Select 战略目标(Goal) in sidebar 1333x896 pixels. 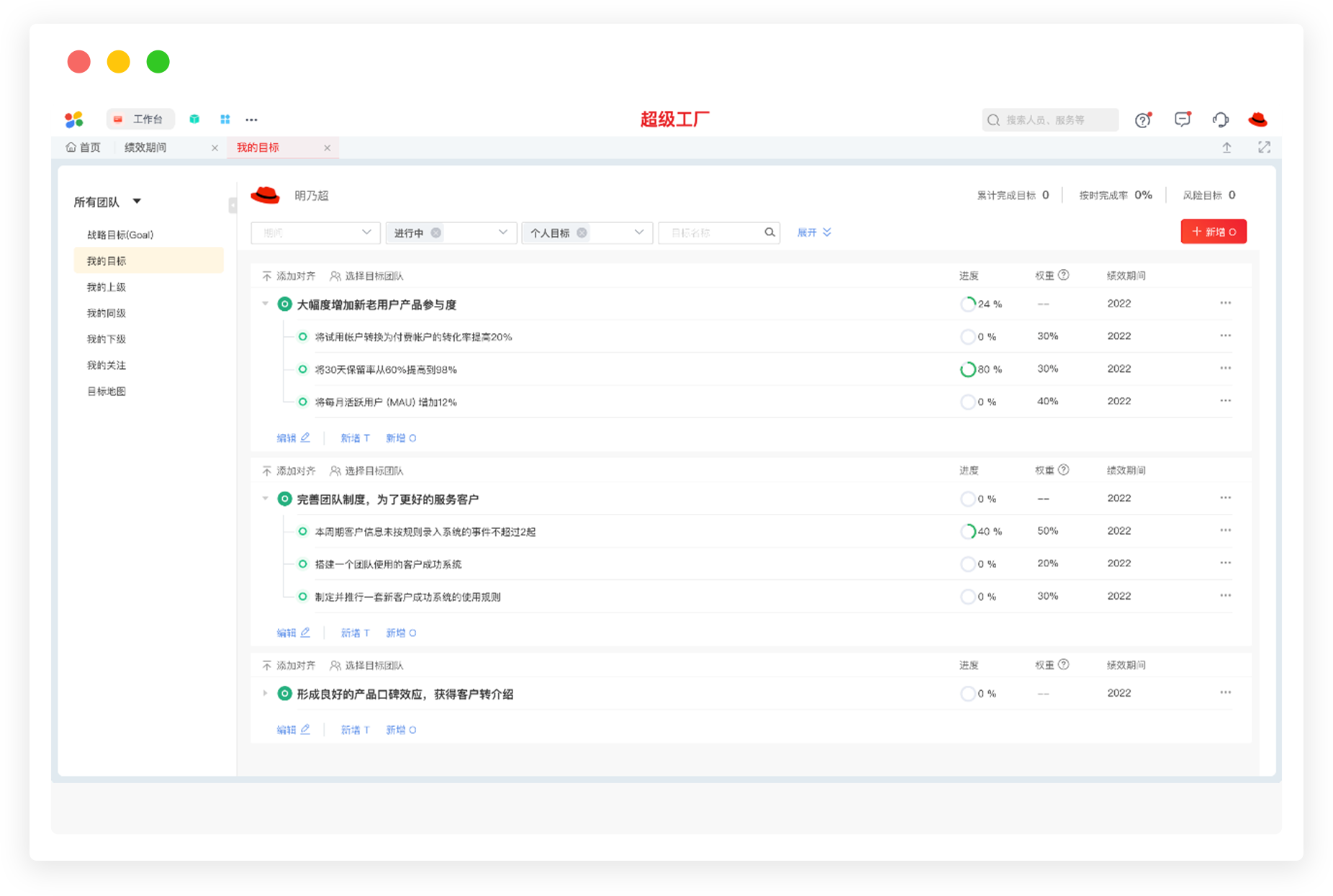tap(120, 235)
